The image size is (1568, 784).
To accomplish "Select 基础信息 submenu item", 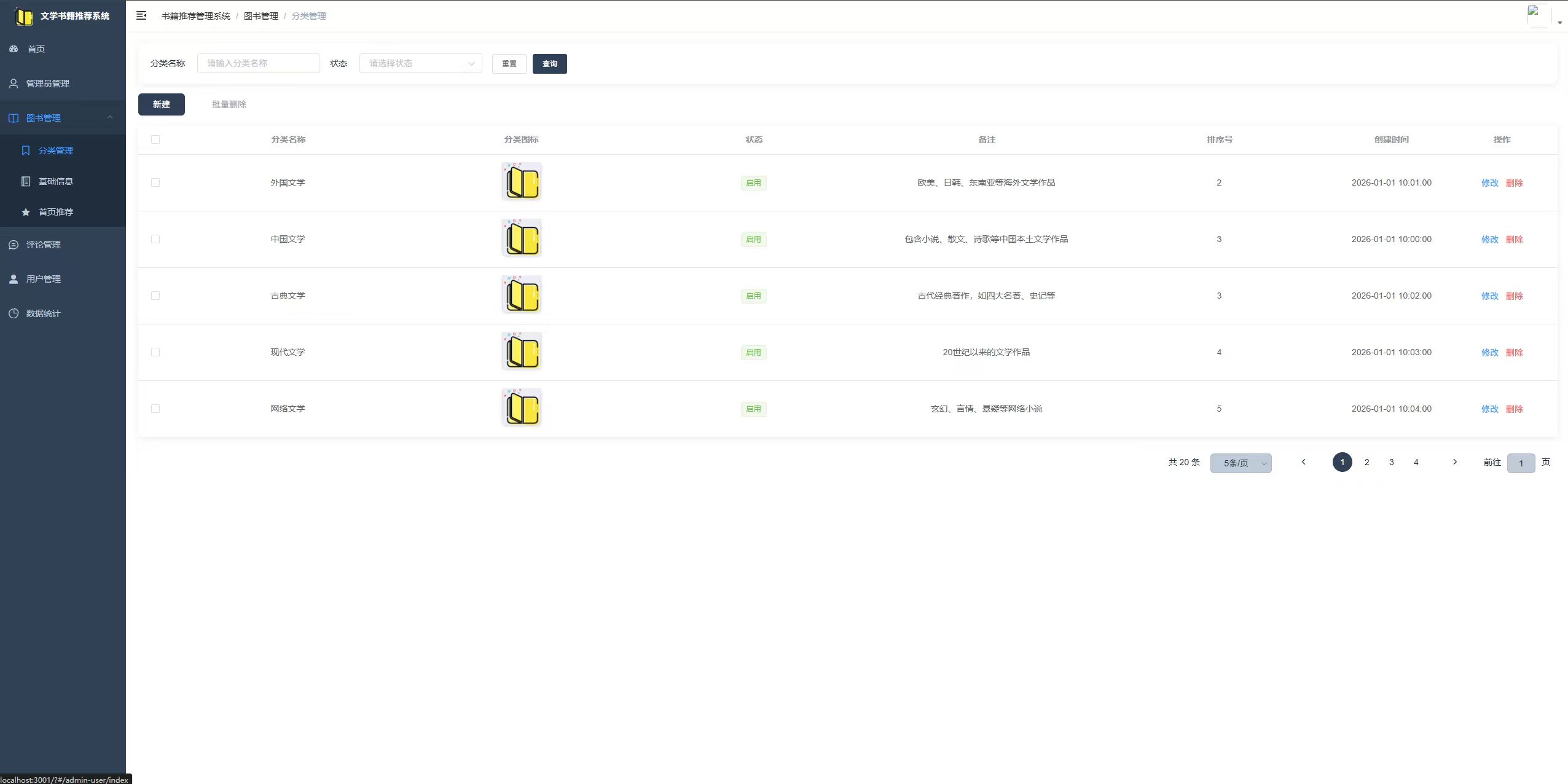I will pyautogui.click(x=63, y=181).
